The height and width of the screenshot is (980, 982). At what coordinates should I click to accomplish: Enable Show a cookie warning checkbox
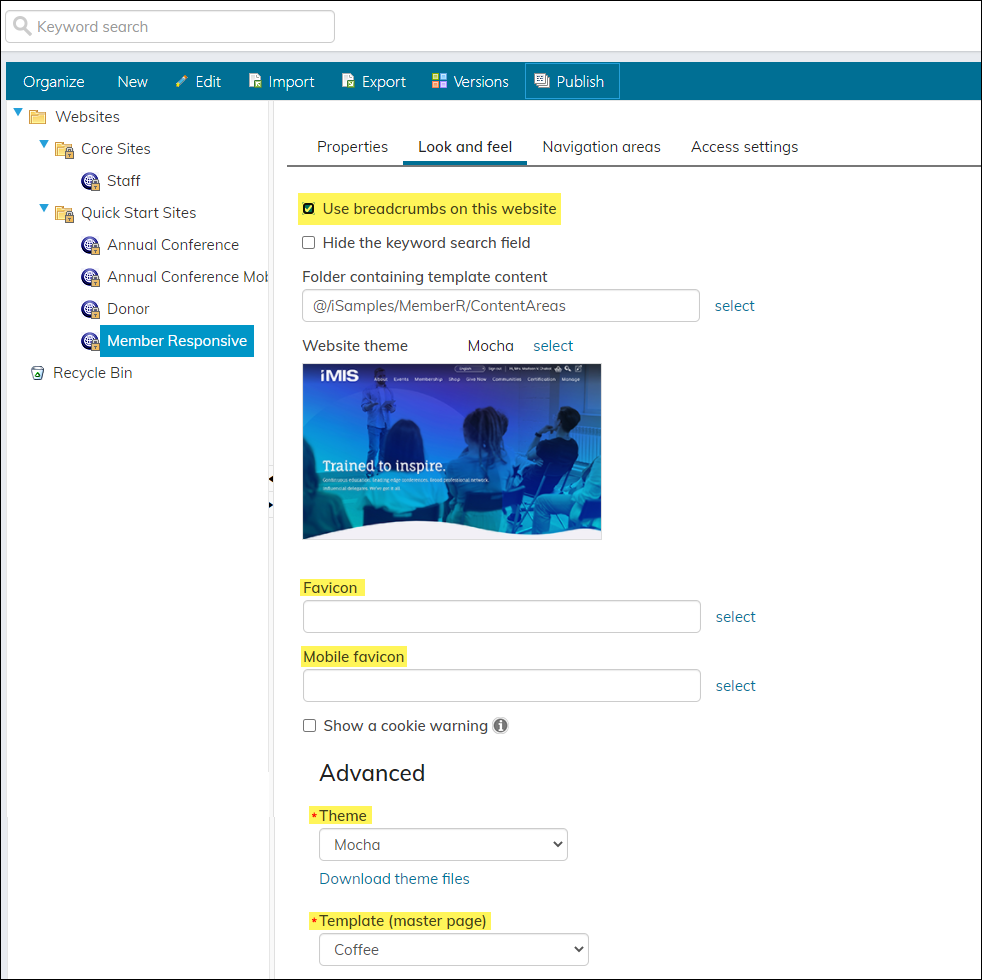point(310,726)
